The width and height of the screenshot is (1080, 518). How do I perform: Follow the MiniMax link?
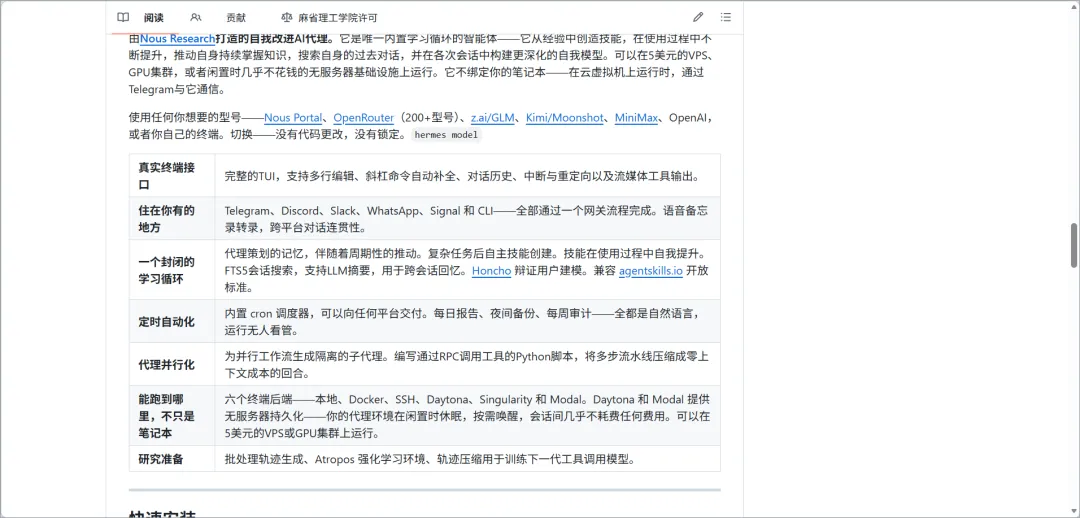636,118
